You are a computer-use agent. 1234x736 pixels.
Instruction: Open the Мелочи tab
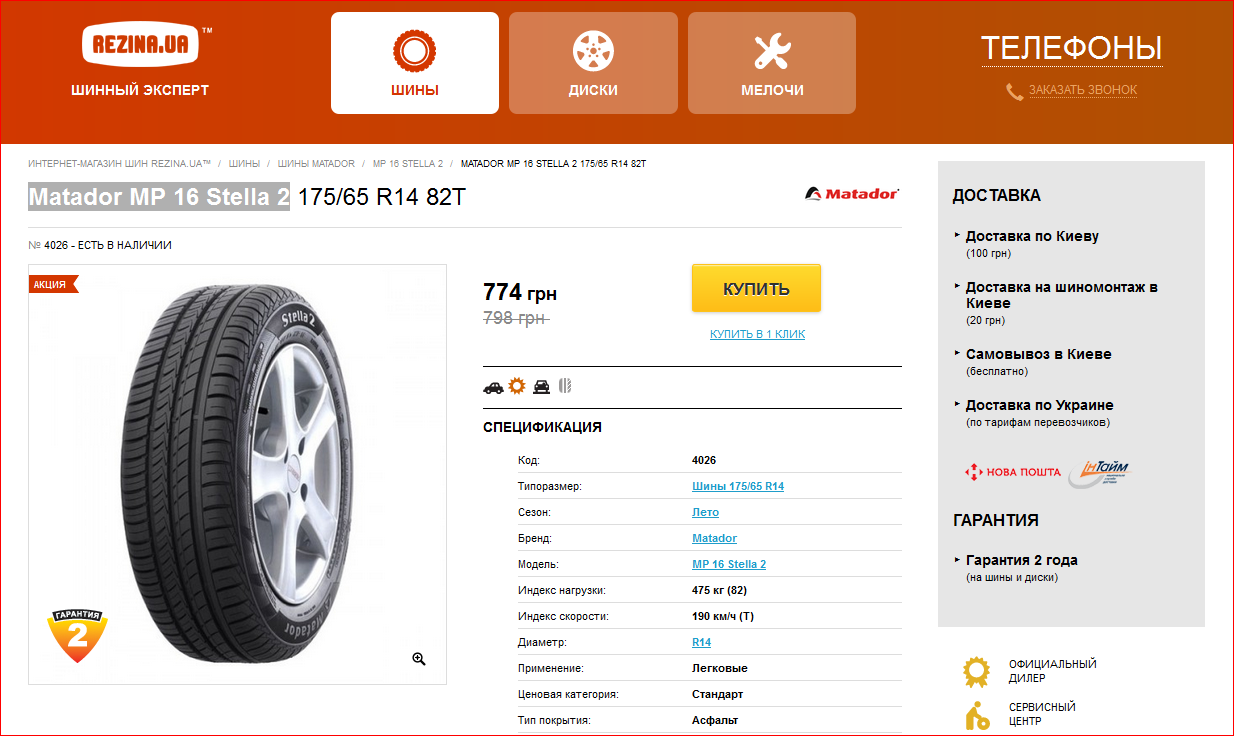click(772, 63)
